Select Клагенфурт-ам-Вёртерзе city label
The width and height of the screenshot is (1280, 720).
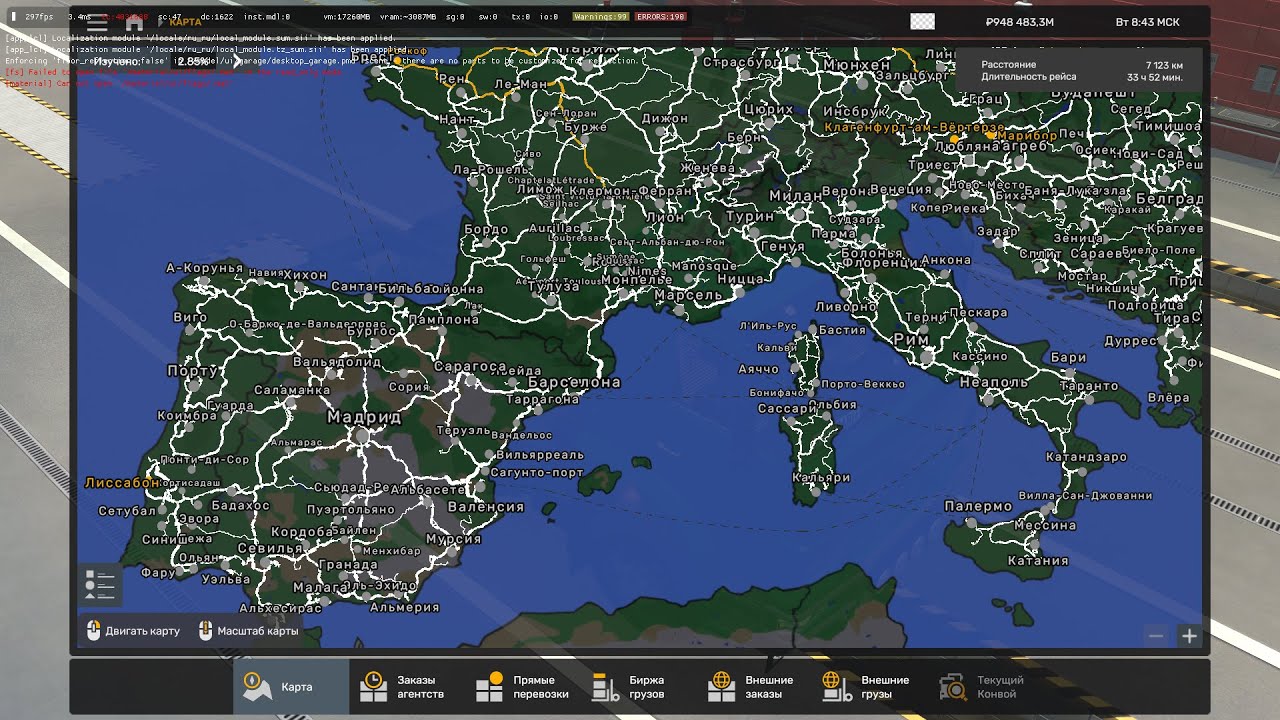click(914, 128)
